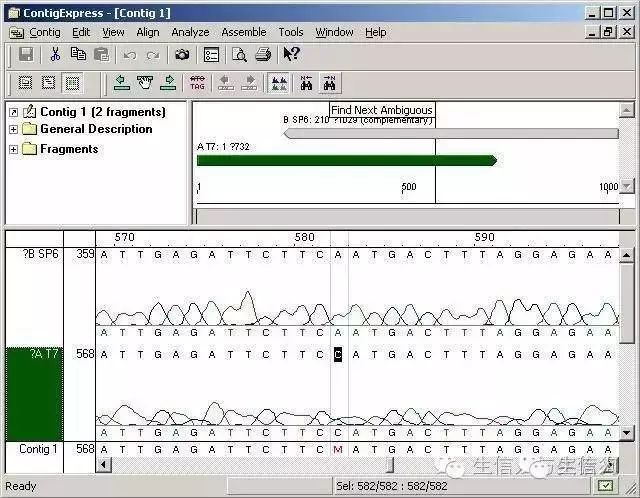This screenshot has width=640, height=498.
Task: Select the hand move tool icon
Action: tap(145, 83)
